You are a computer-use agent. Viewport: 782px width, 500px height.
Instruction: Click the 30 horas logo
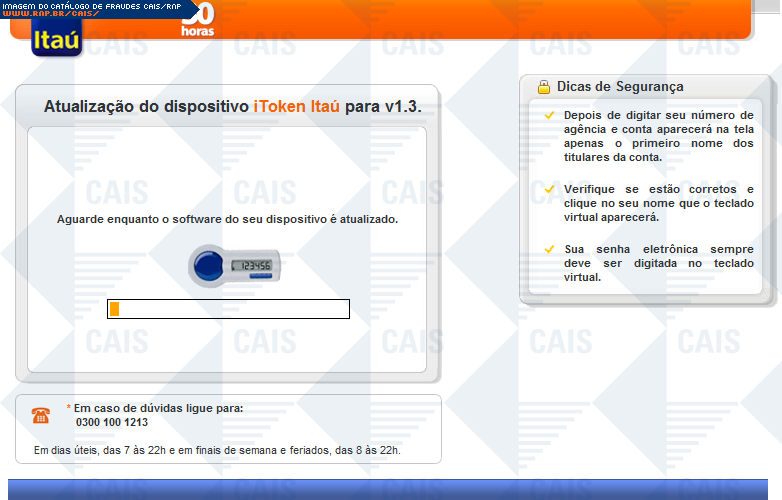click(x=196, y=22)
